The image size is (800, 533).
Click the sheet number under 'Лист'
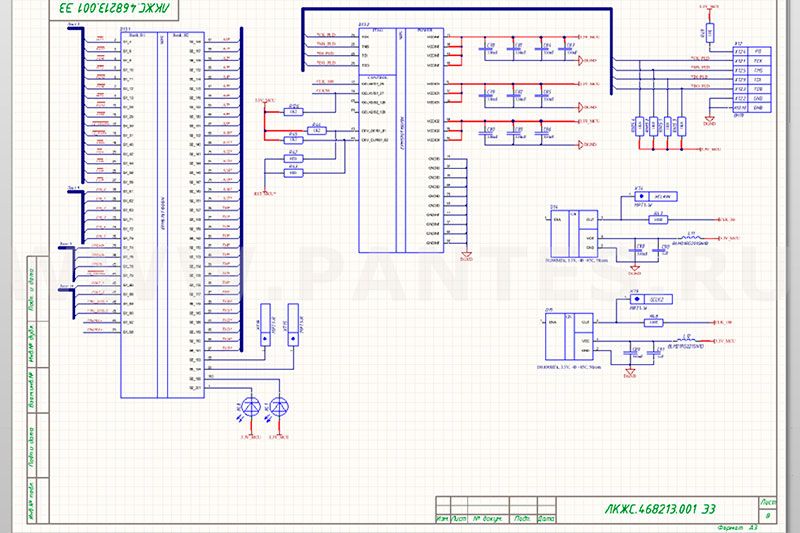pyautogui.click(x=767, y=515)
